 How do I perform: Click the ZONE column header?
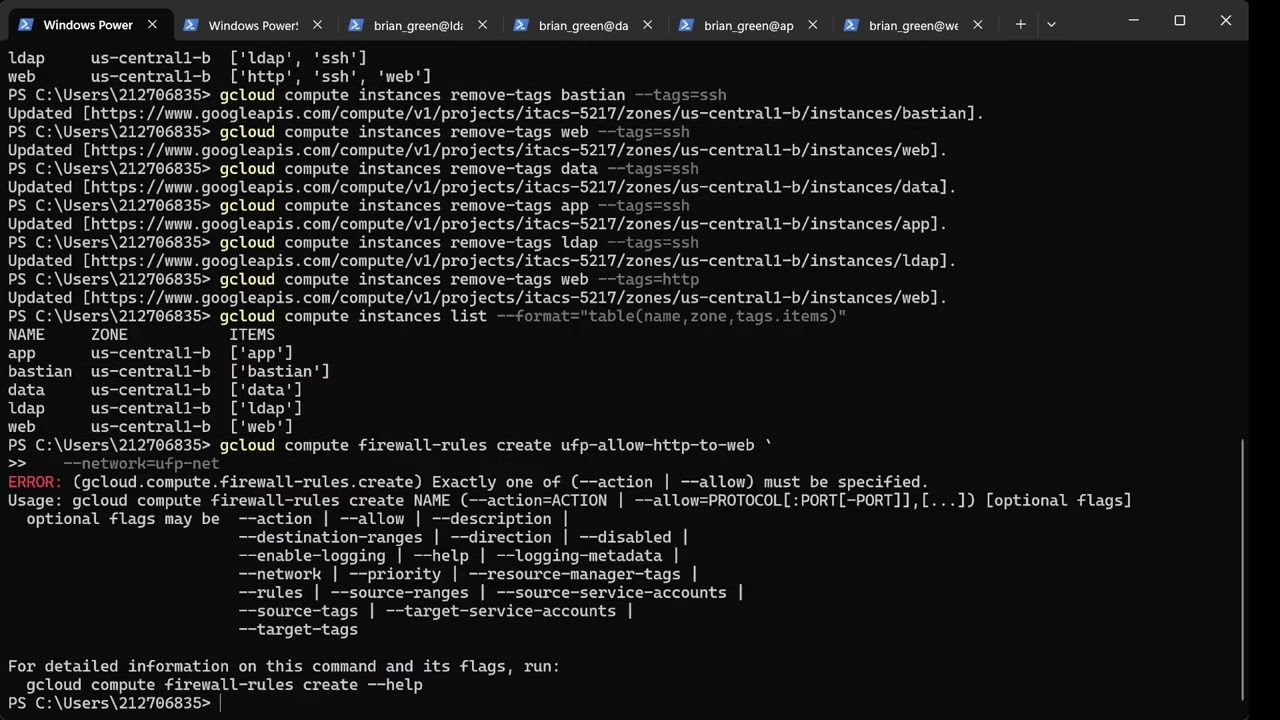pos(109,335)
